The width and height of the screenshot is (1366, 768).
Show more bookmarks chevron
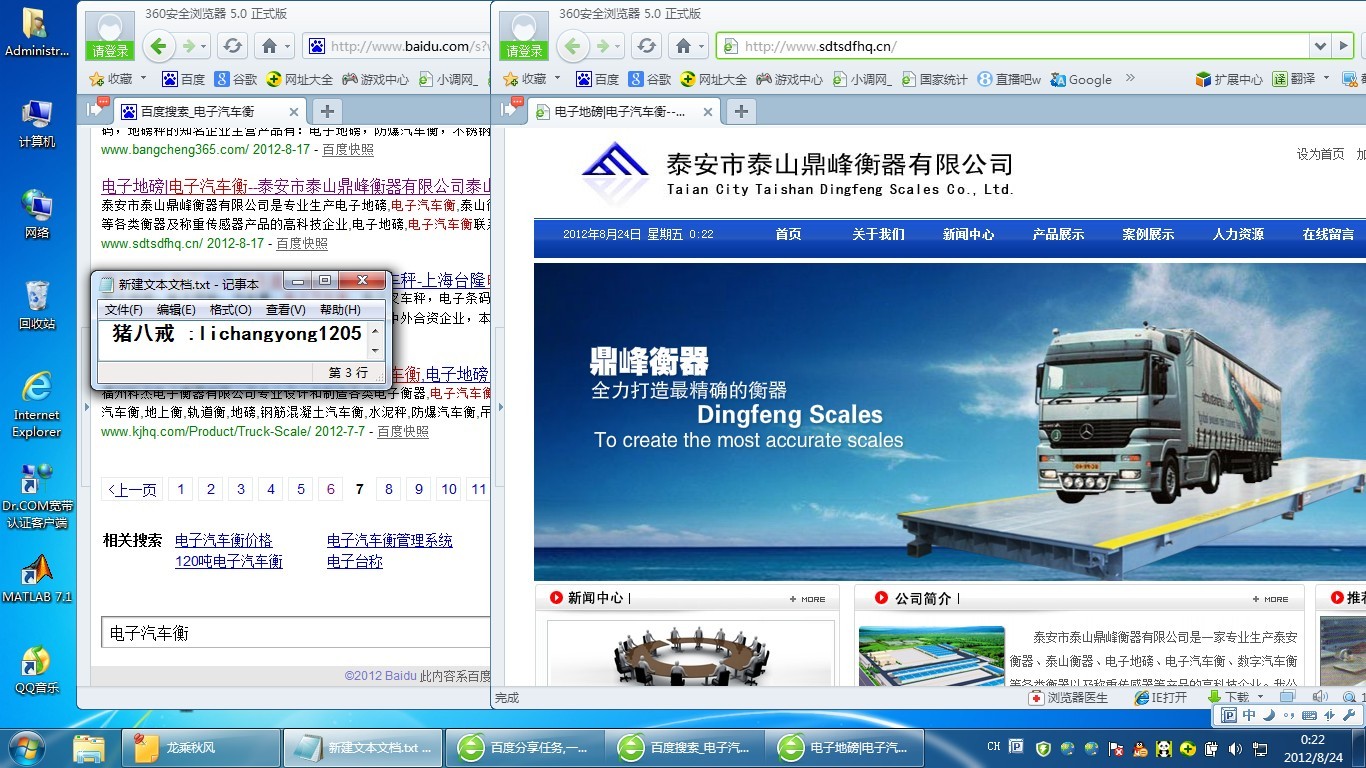click(1130, 78)
